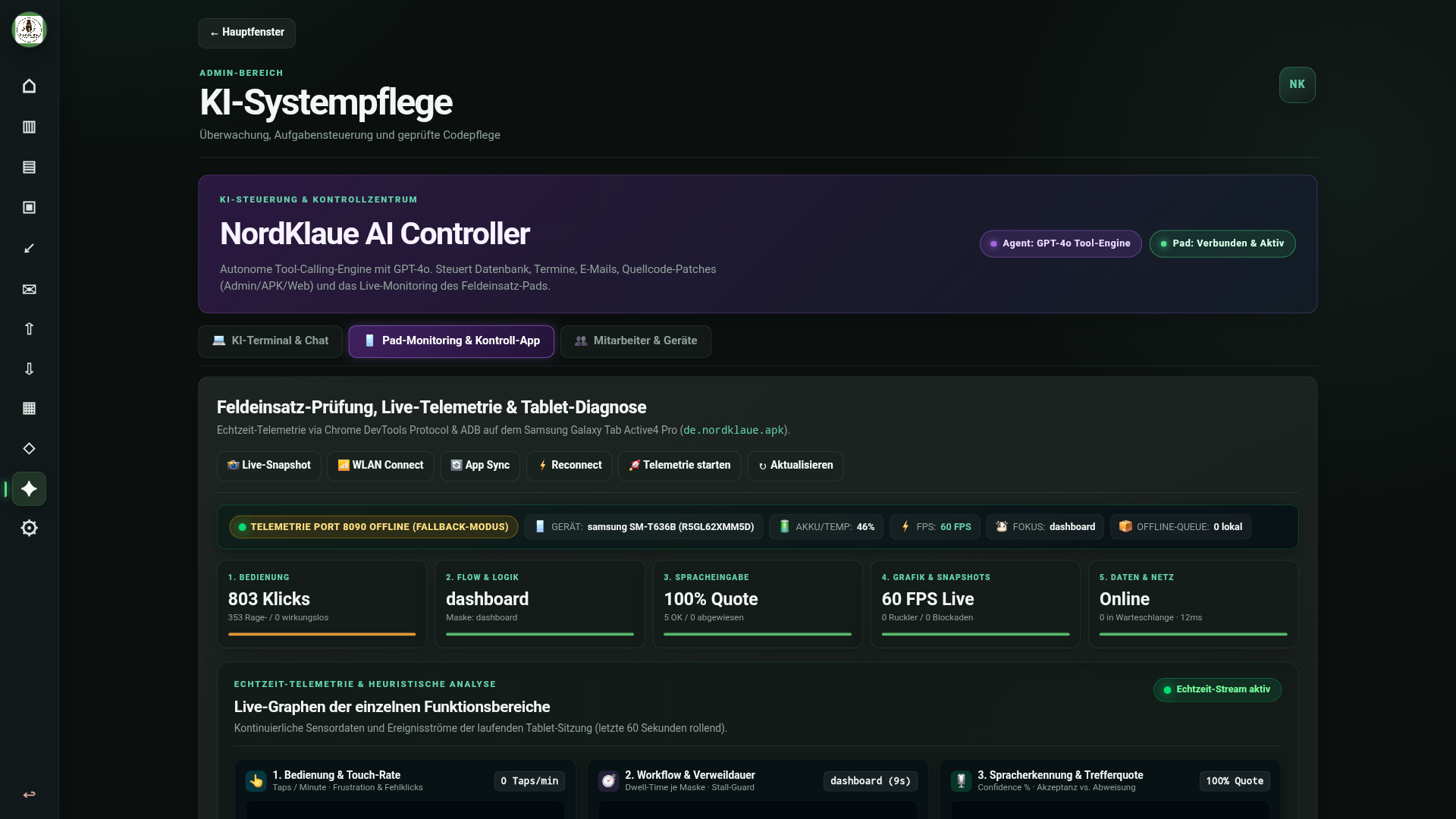Click the Gerät samsung SM-T636B chip
The width and height of the screenshot is (1456, 819).
point(644,527)
